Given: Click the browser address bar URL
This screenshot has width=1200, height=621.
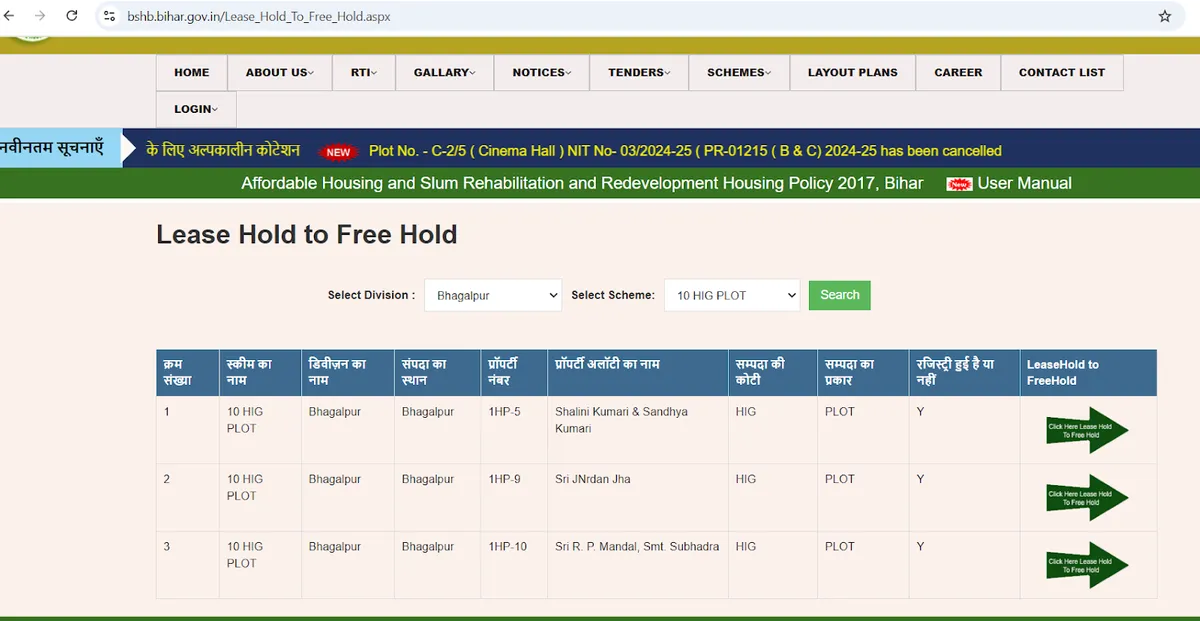Looking at the screenshot, I should tap(259, 16).
